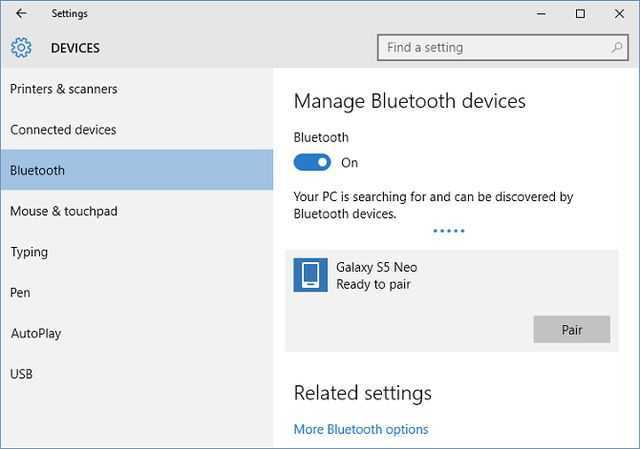Viewport: 640px width, 449px height.
Task: Pair with the Galaxy S5 Neo
Action: pos(571,329)
